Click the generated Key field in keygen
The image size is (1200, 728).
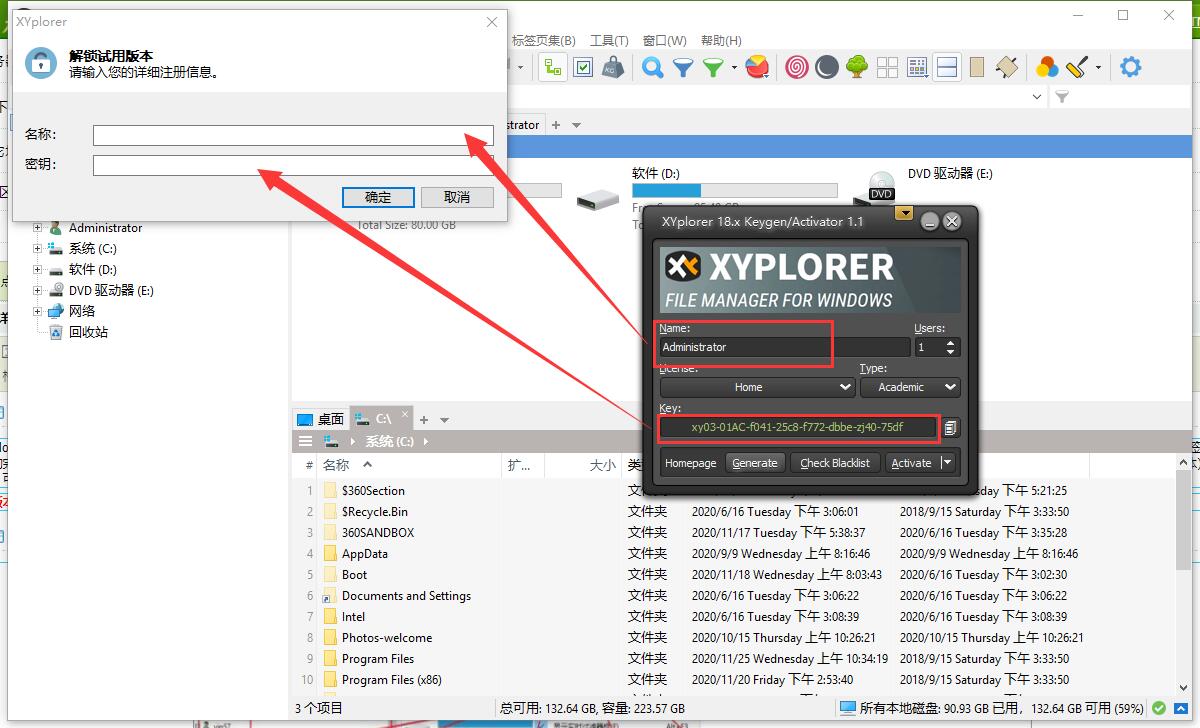(x=797, y=428)
